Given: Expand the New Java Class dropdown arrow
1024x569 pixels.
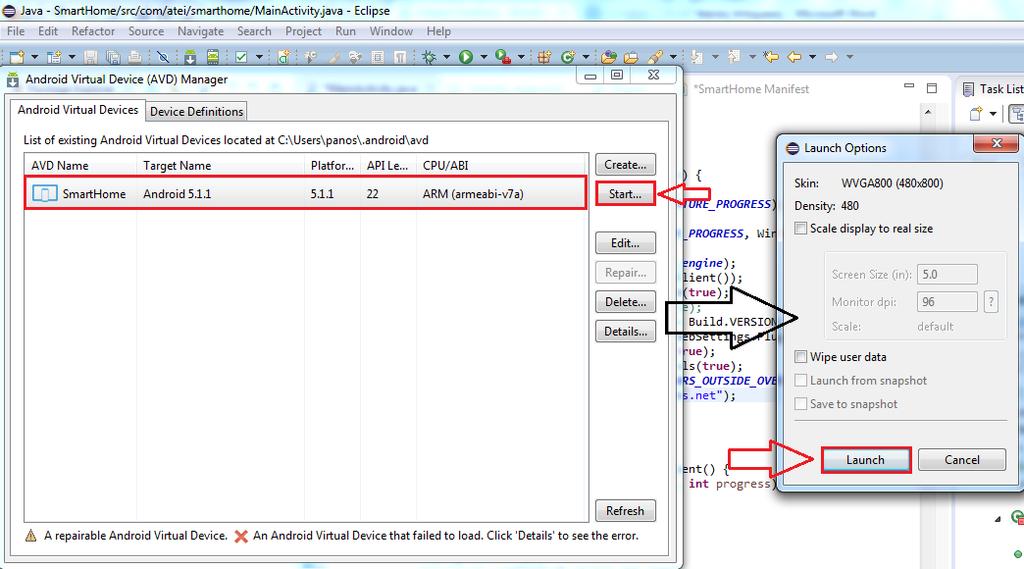Looking at the screenshot, I should pos(586,57).
